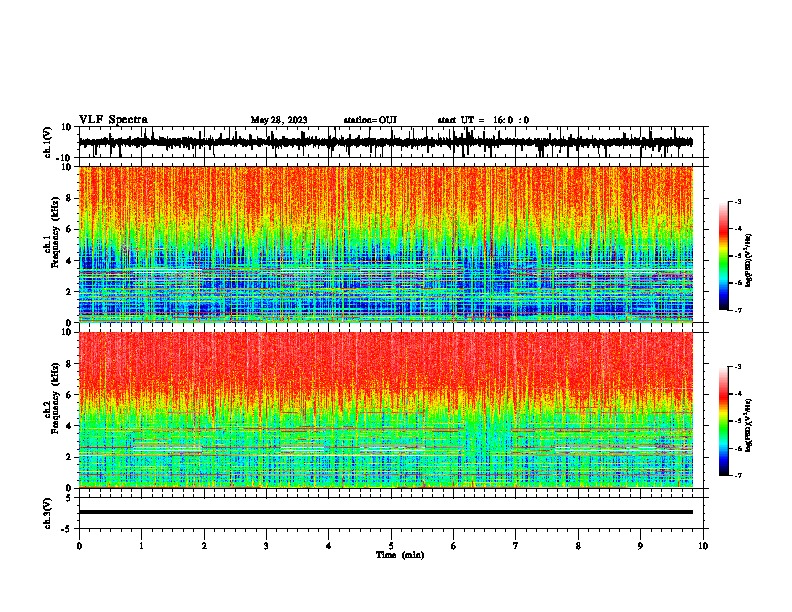Click "4" on ch.1 frequency axis

click(70, 261)
